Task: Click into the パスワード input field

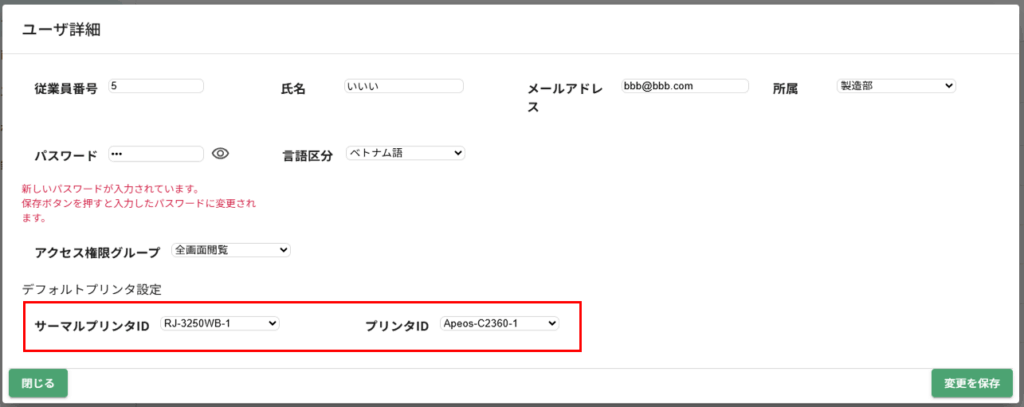Action: coord(156,154)
